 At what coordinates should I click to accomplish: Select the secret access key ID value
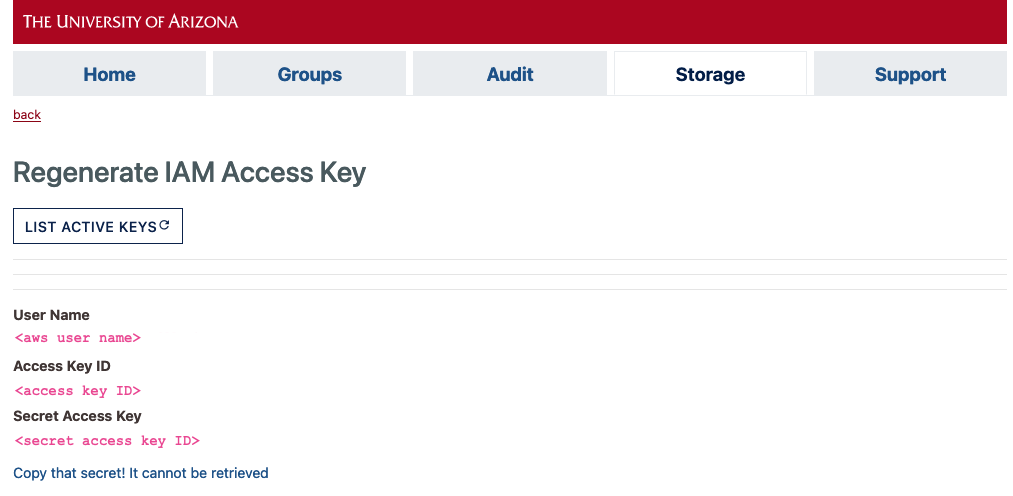[x=107, y=441]
